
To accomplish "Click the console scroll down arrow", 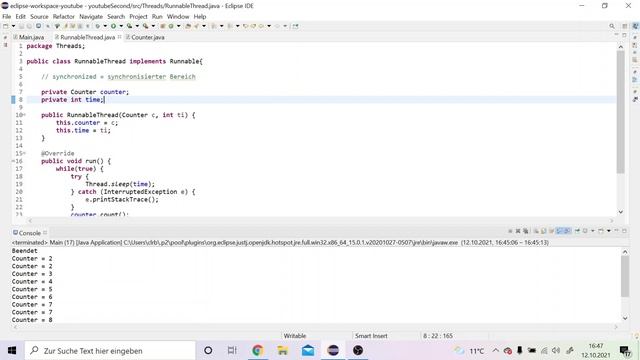I will click(625, 318).
